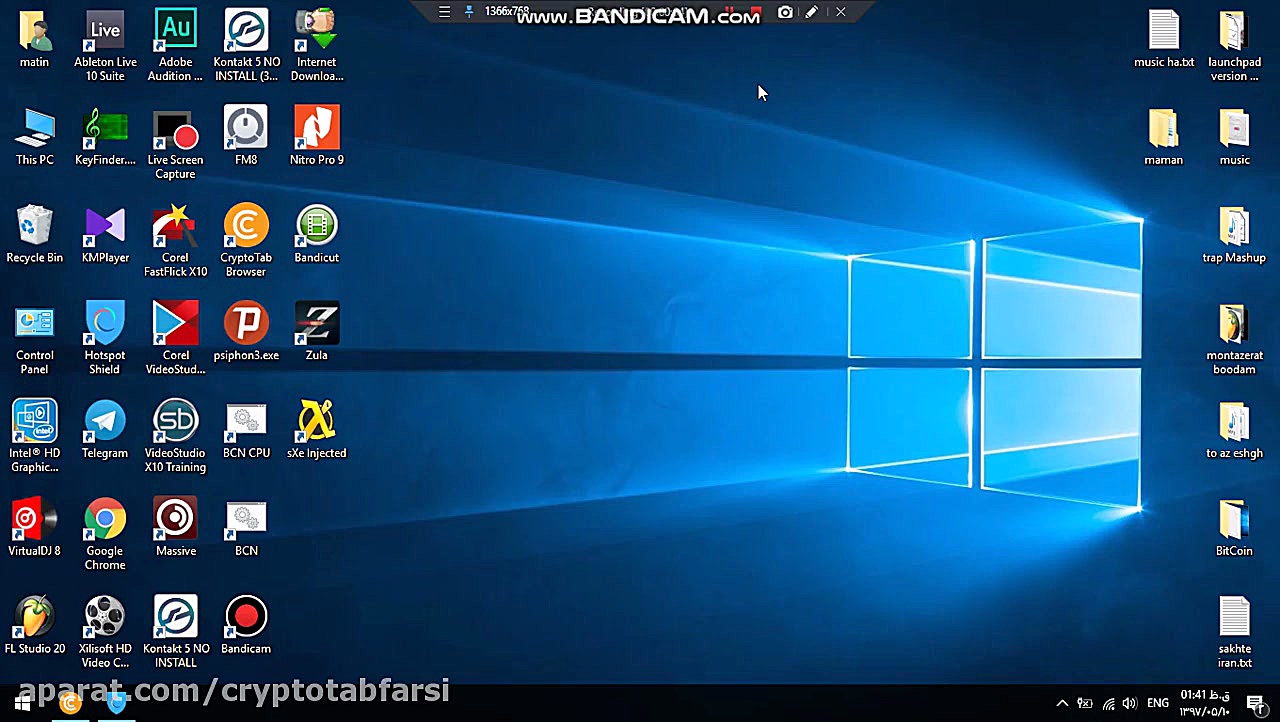Select Kontakt 5 NO INSTALL (3...) icon

[246, 45]
